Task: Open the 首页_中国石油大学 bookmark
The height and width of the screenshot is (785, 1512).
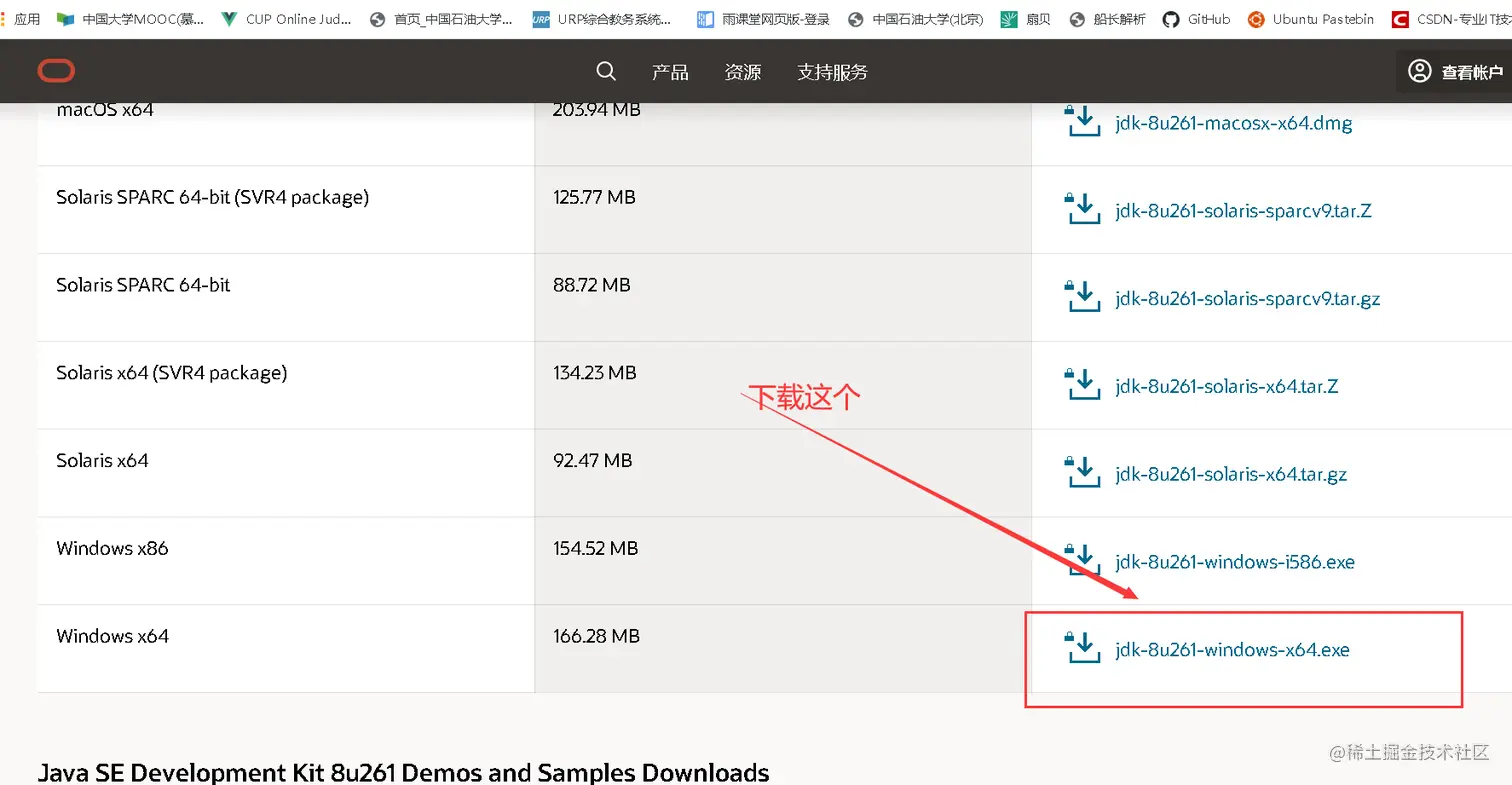Action: pyautogui.click(x=441, y=19)
